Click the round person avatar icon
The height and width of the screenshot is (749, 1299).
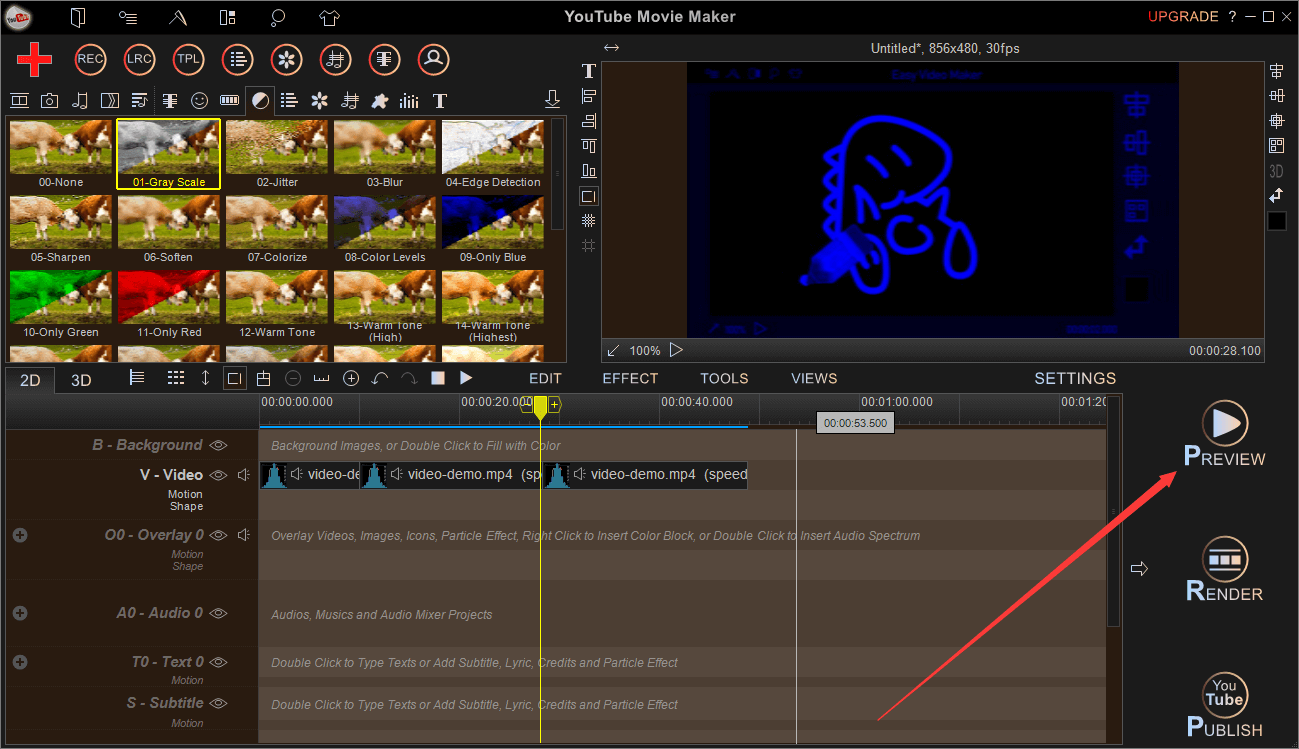[x=433, y=60]
